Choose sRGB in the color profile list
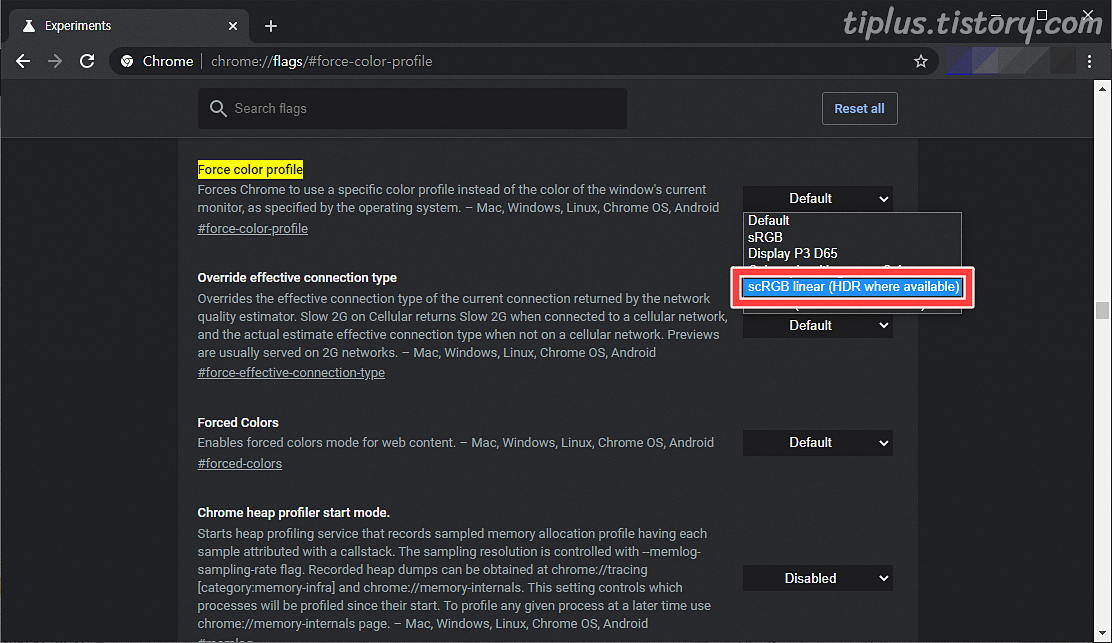1112x643 pixels. [x=852, y=237]
